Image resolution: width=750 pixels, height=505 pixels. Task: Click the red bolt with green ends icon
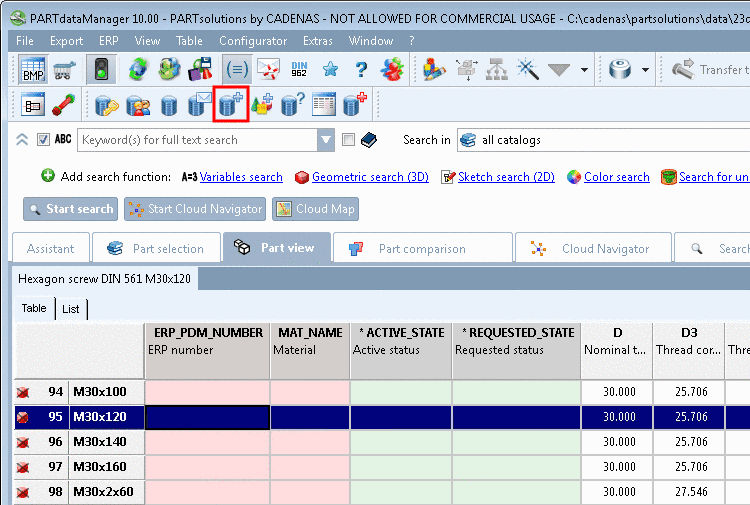click(64, 105)
